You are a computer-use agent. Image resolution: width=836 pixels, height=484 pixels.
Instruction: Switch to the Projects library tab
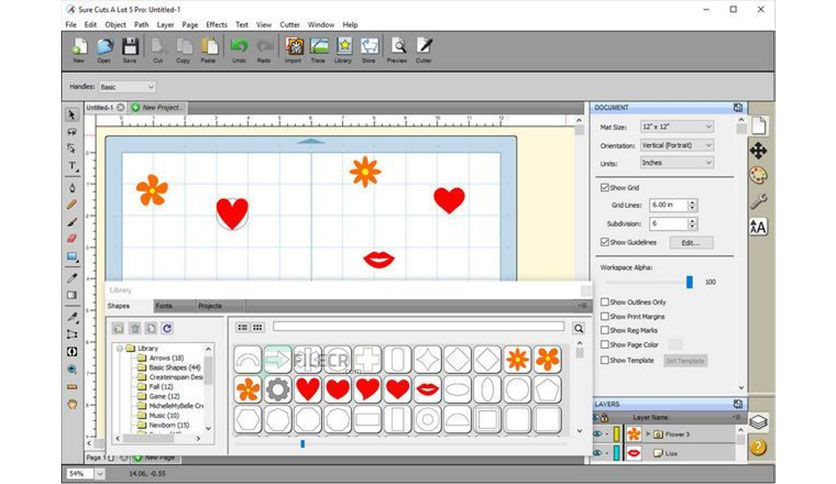point(221,306)
